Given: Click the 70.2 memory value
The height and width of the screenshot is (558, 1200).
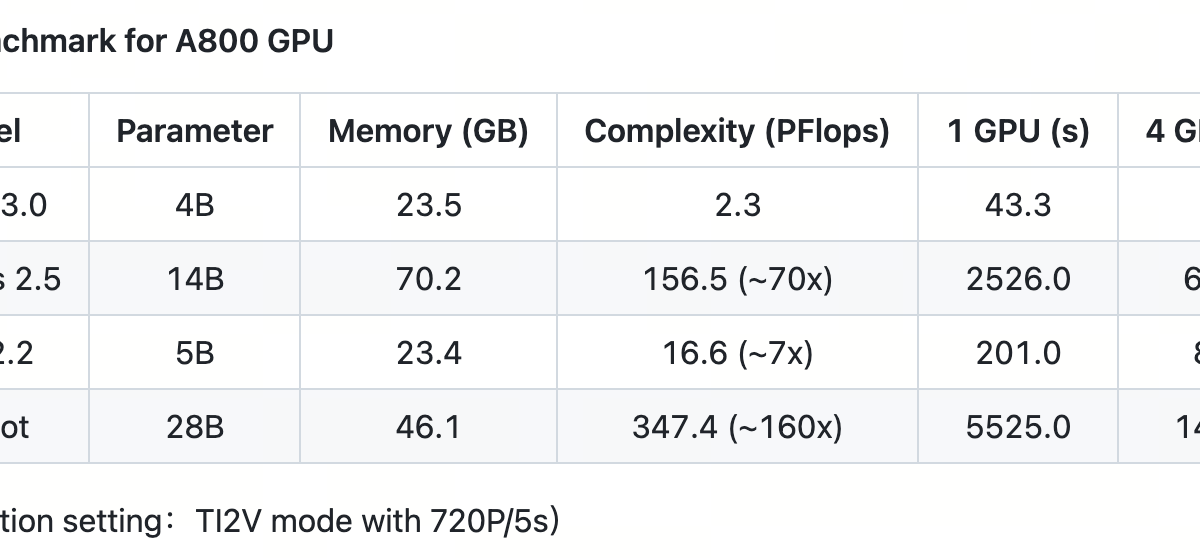Looking at the screenshot, I should coord(428,279).
